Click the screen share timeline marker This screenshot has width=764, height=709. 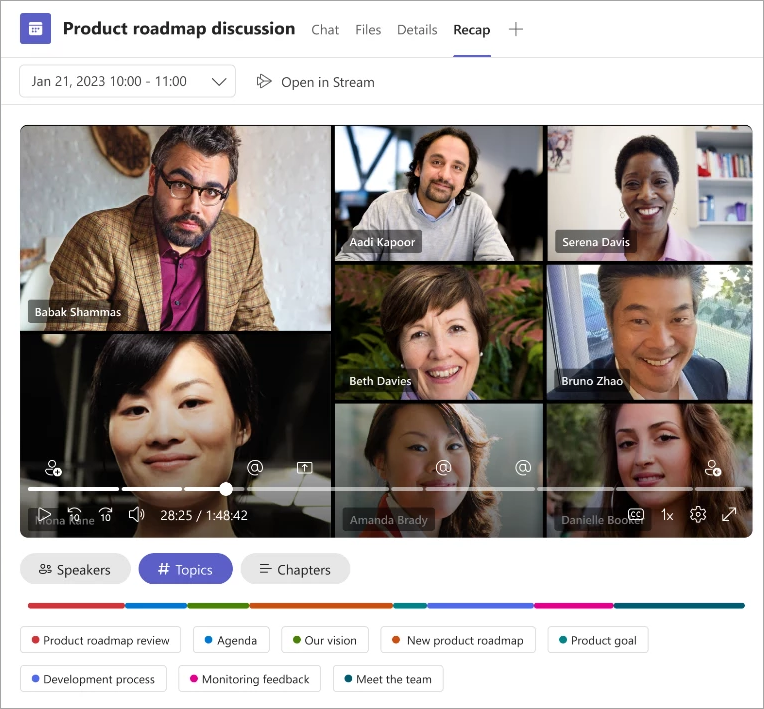[x=305, y=467]
